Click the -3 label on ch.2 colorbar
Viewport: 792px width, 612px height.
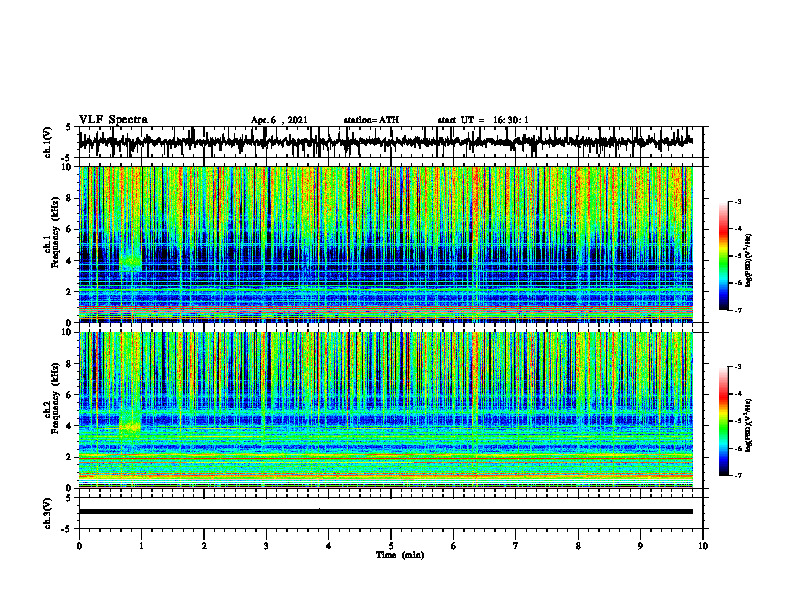737,367
